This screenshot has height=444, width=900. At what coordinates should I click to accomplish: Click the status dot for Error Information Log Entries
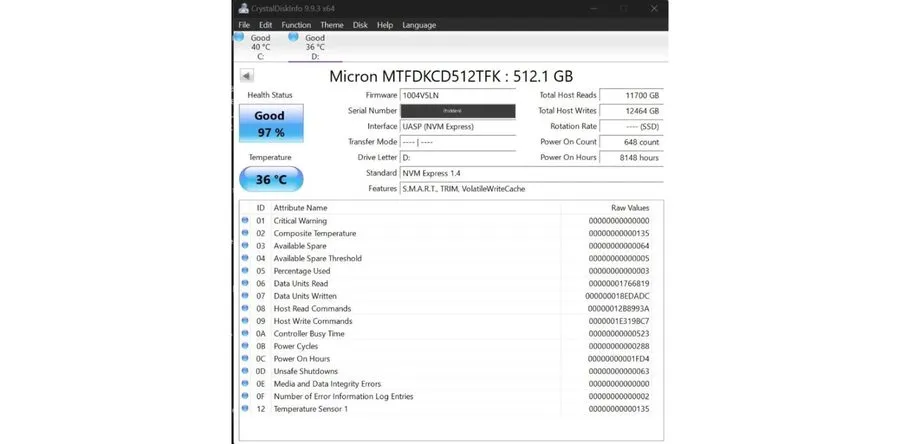pyautogui.click(x=245, y=396)
